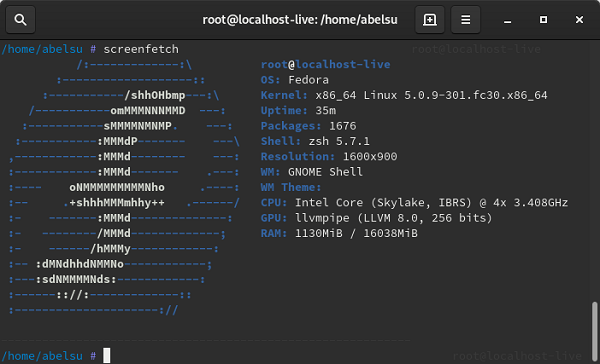Viewport: 600px width, 364px height.
Task: Click the Packages 1676 line
Action: [308, 126]
